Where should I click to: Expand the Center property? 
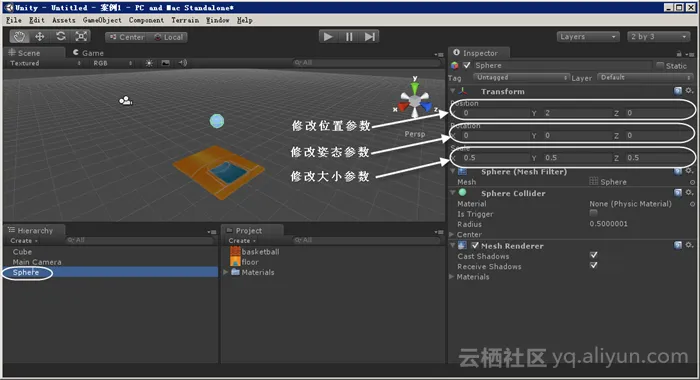(x=452, y=234)
